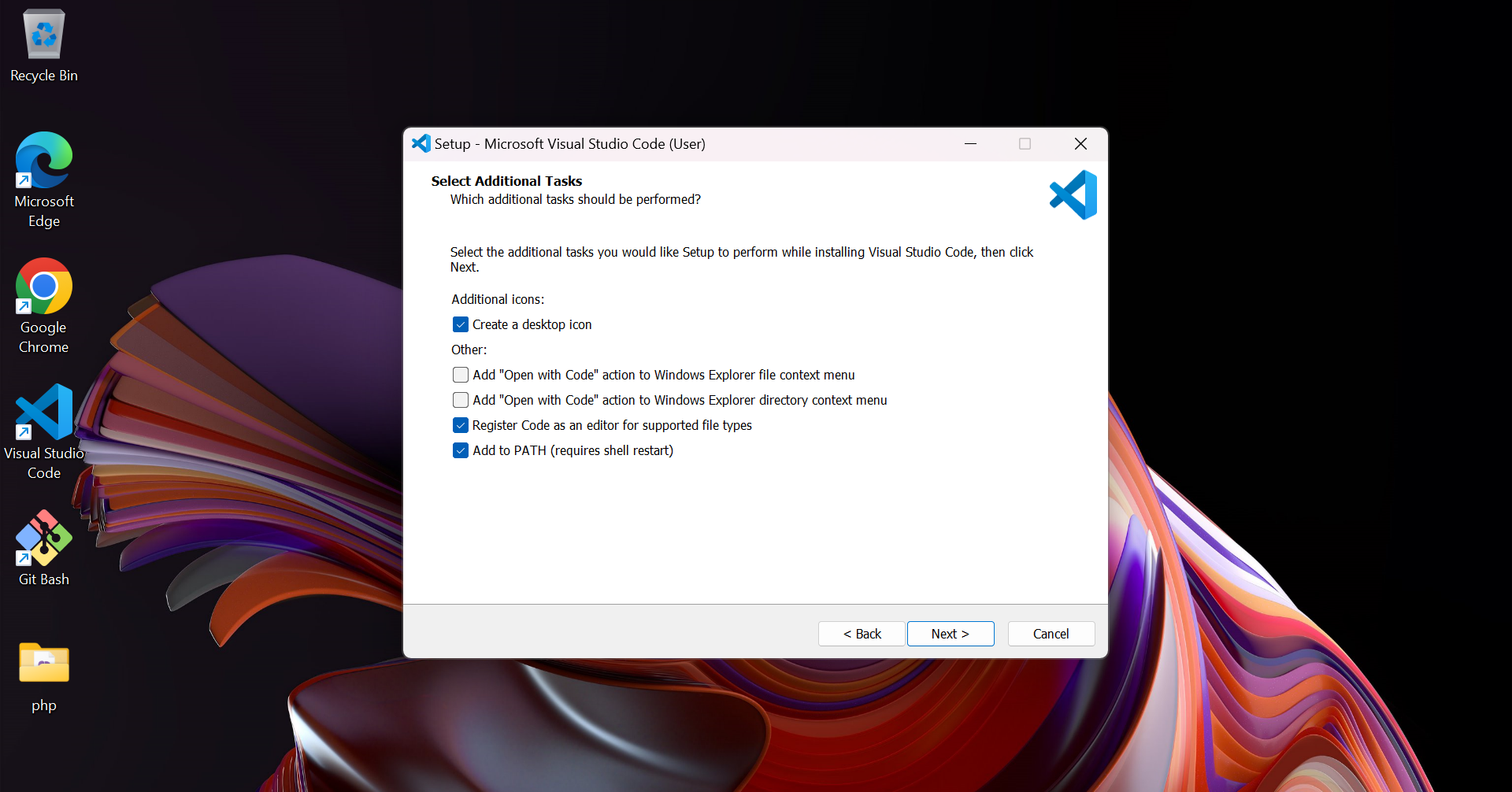Viewport: 1512px width, 792px height.
Task: Enable Open with Code directory context menu option
Action: (461, 400)
